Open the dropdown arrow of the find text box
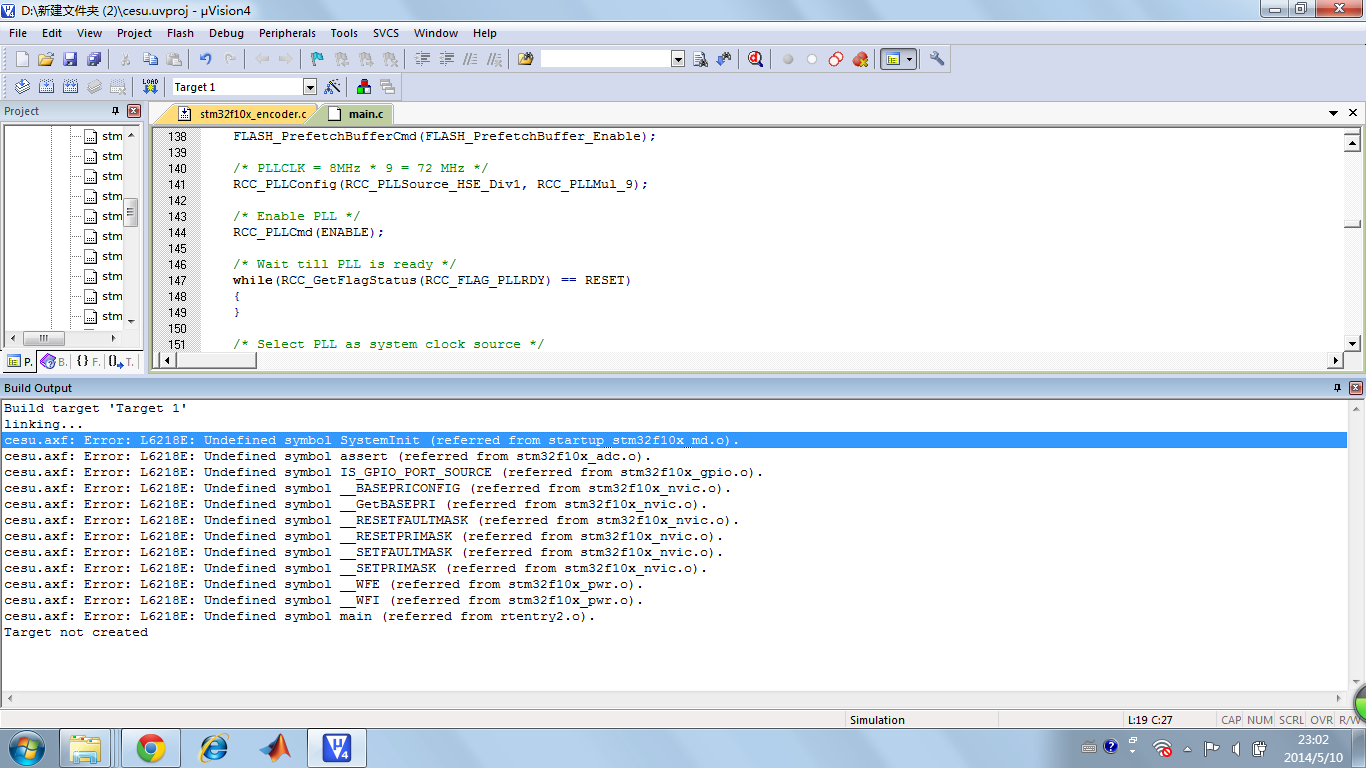This screenshot has width=1366, height=768. (x=678, y=59)
